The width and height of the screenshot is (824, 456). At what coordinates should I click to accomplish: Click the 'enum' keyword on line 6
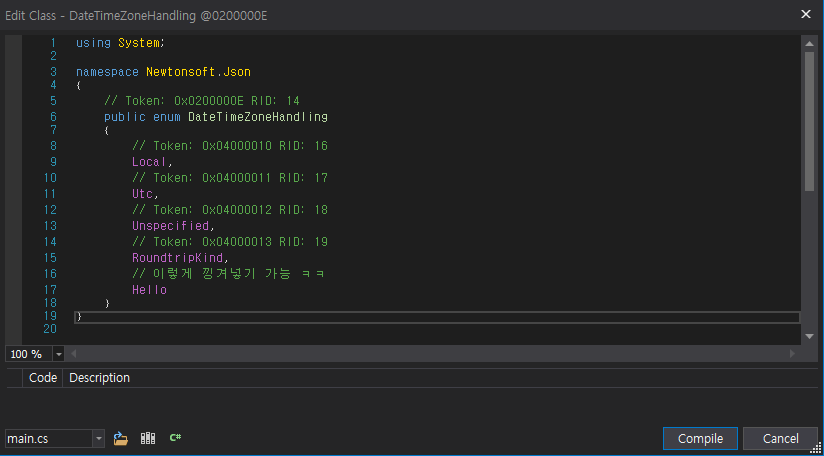[167, 117]
